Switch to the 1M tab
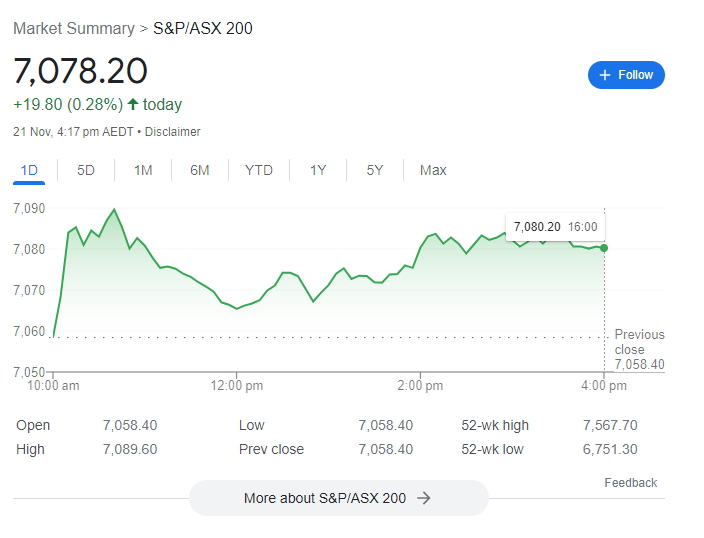This screenshot has height=538, width=704. [x=143, y=171]
